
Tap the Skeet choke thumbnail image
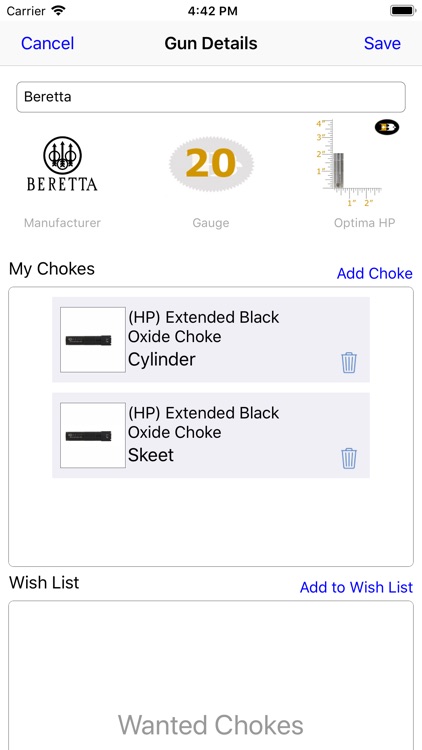93,435
